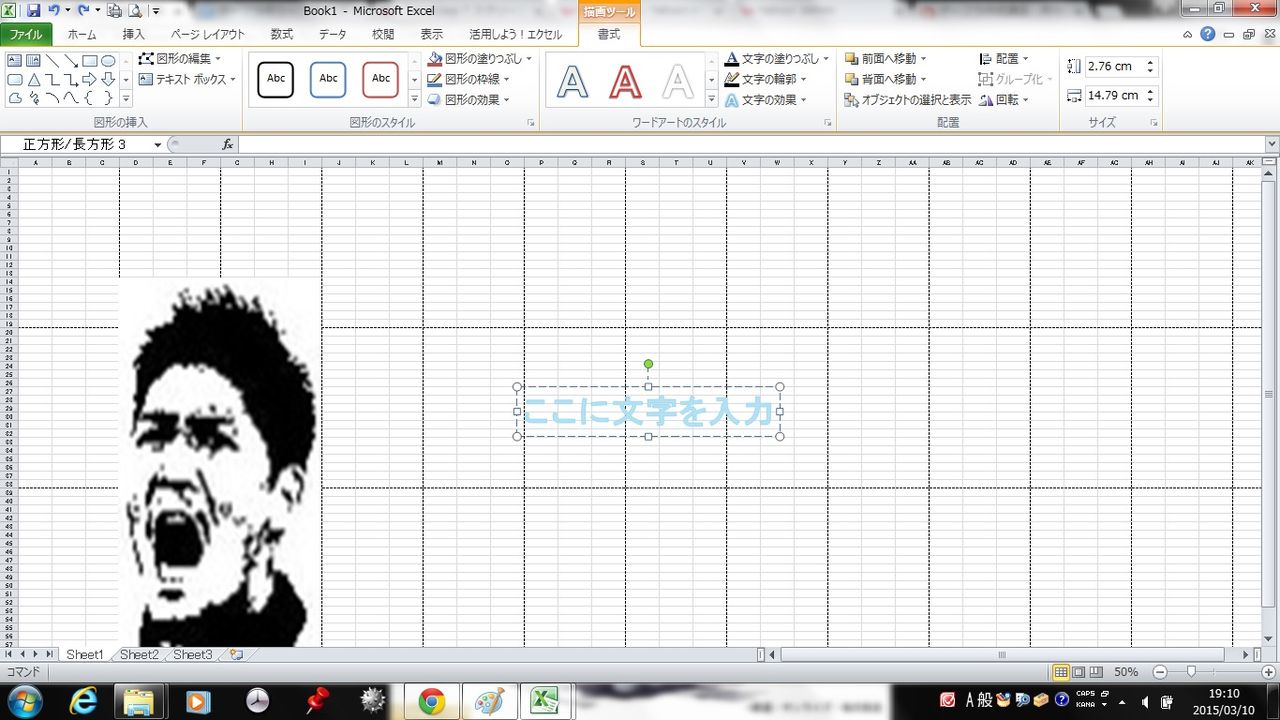Open 背面へ移動 dropdown
The height and width of the screenshot is (720, 1280).
[x=885, y=79]
